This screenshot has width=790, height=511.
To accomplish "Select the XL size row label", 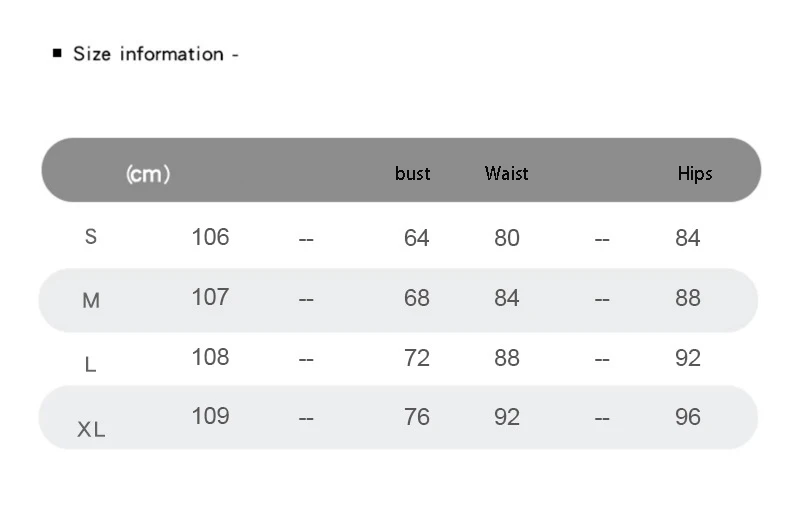I will click(x=91, y=430).
